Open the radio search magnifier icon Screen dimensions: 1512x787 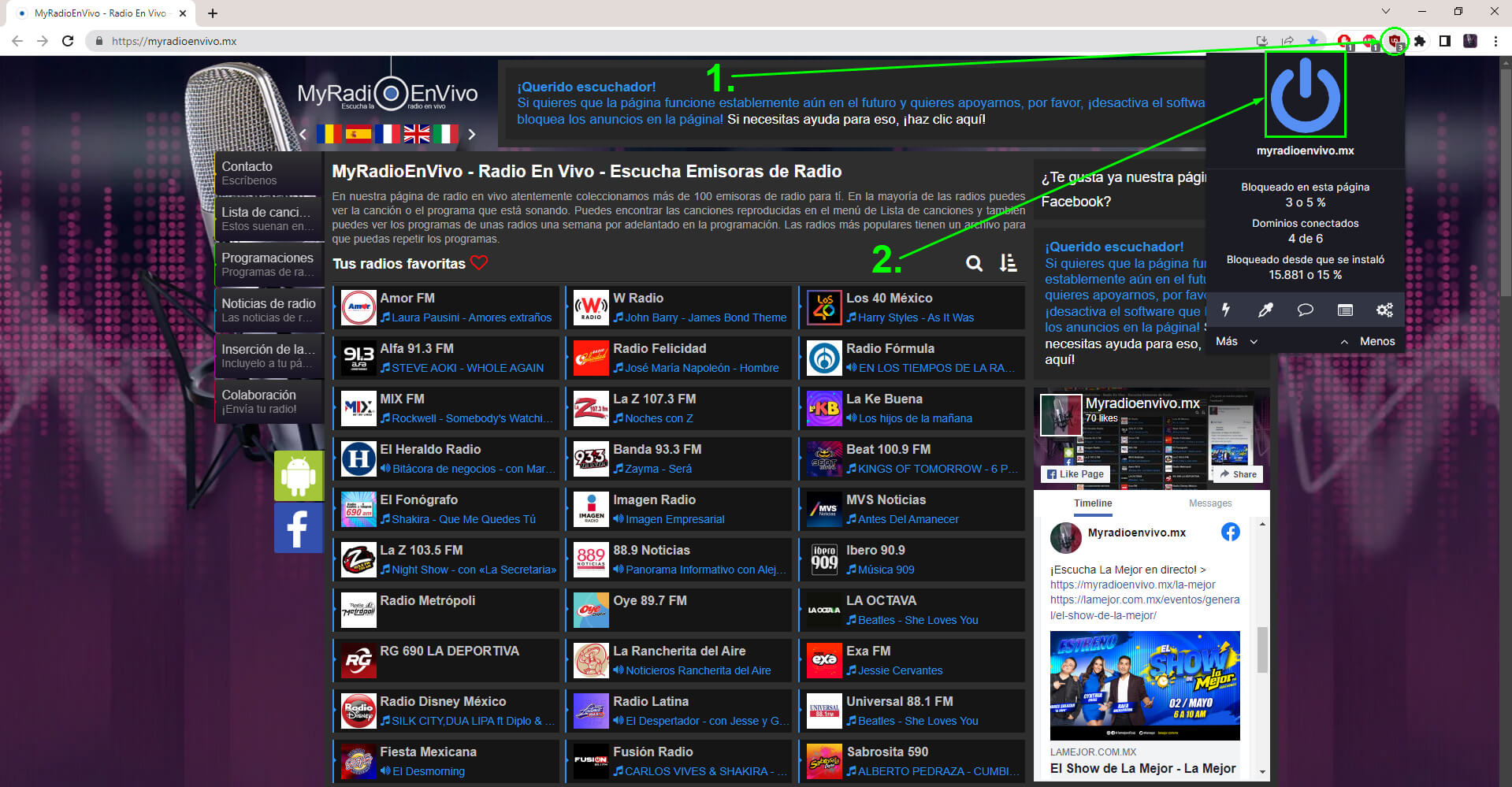(975, 263)
